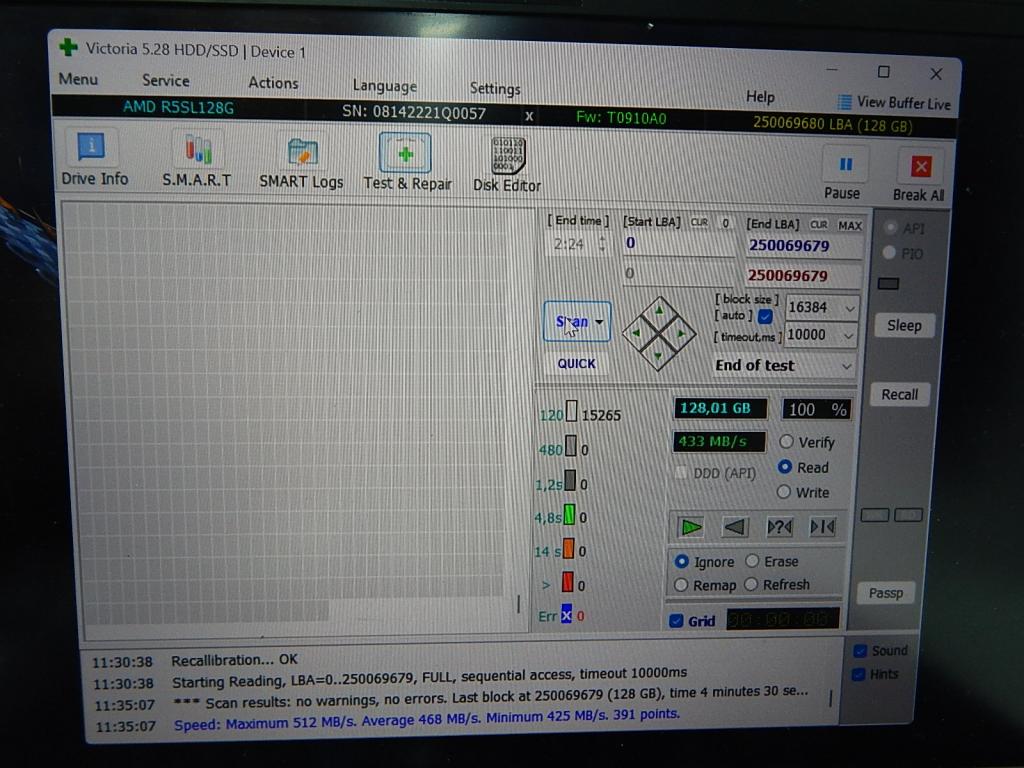Viewport: 1024px width, 768px height.
Task: Open the End of test action dropdown
Action: coord(783,365)
